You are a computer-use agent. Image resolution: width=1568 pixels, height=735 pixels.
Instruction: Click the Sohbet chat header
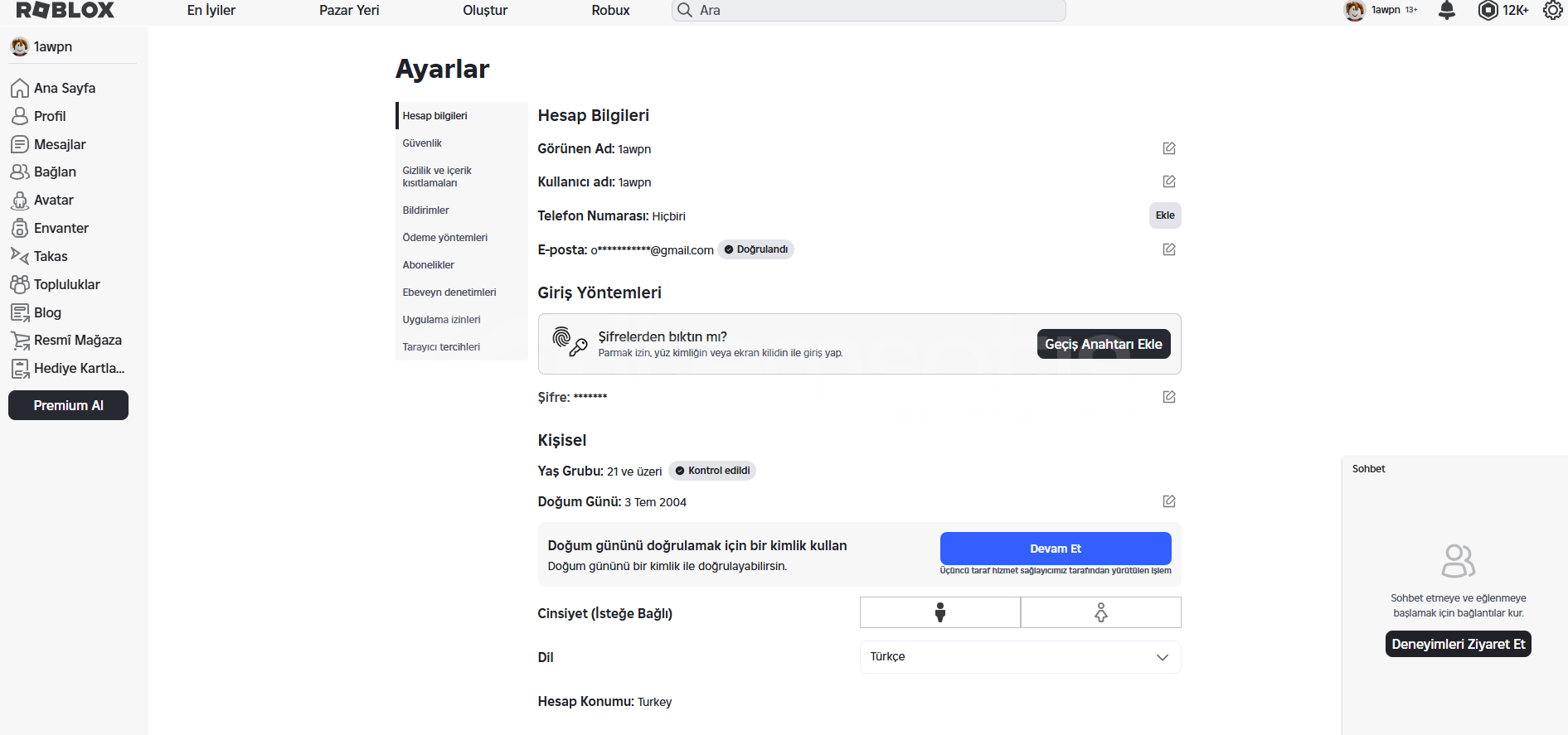click(1369, 469)
